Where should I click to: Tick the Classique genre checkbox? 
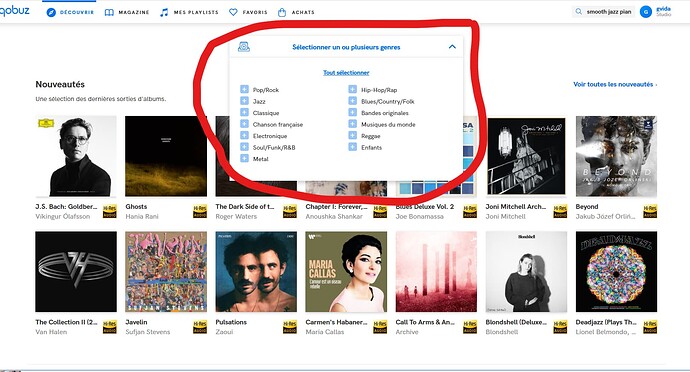tap(244, 112)
